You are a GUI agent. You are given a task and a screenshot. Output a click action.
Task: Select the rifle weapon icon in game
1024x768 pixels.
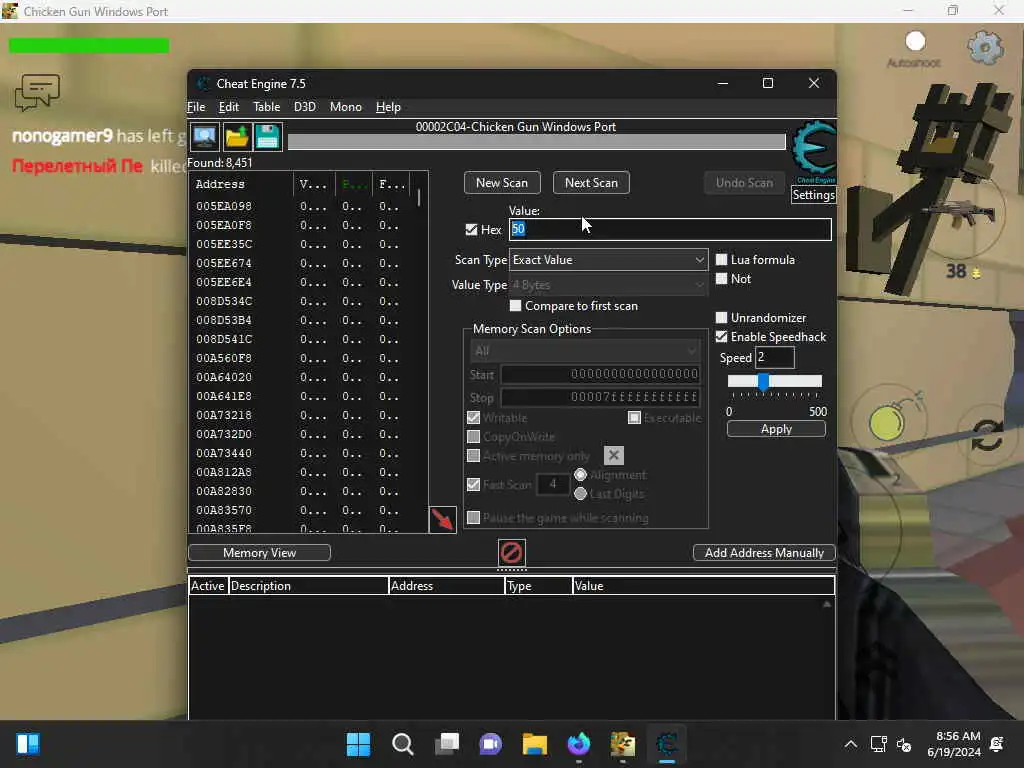(x=959, y=214)
